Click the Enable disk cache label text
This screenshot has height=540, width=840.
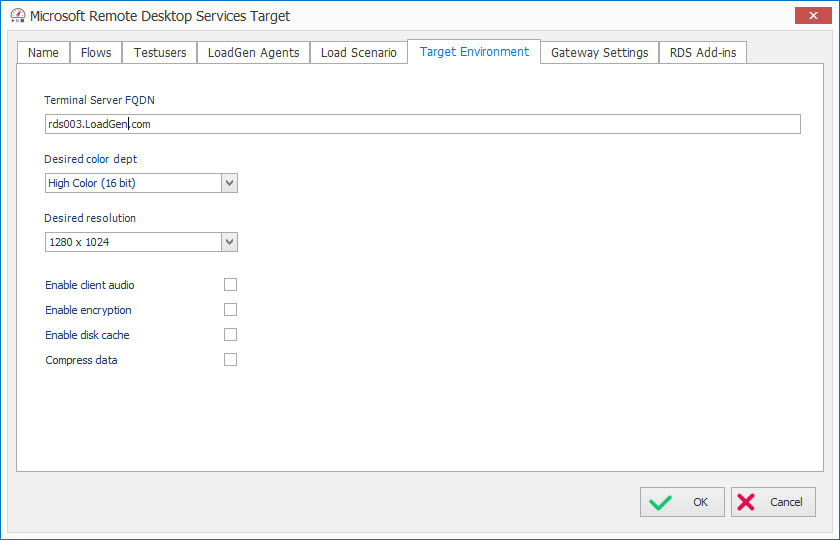(87, 335)
